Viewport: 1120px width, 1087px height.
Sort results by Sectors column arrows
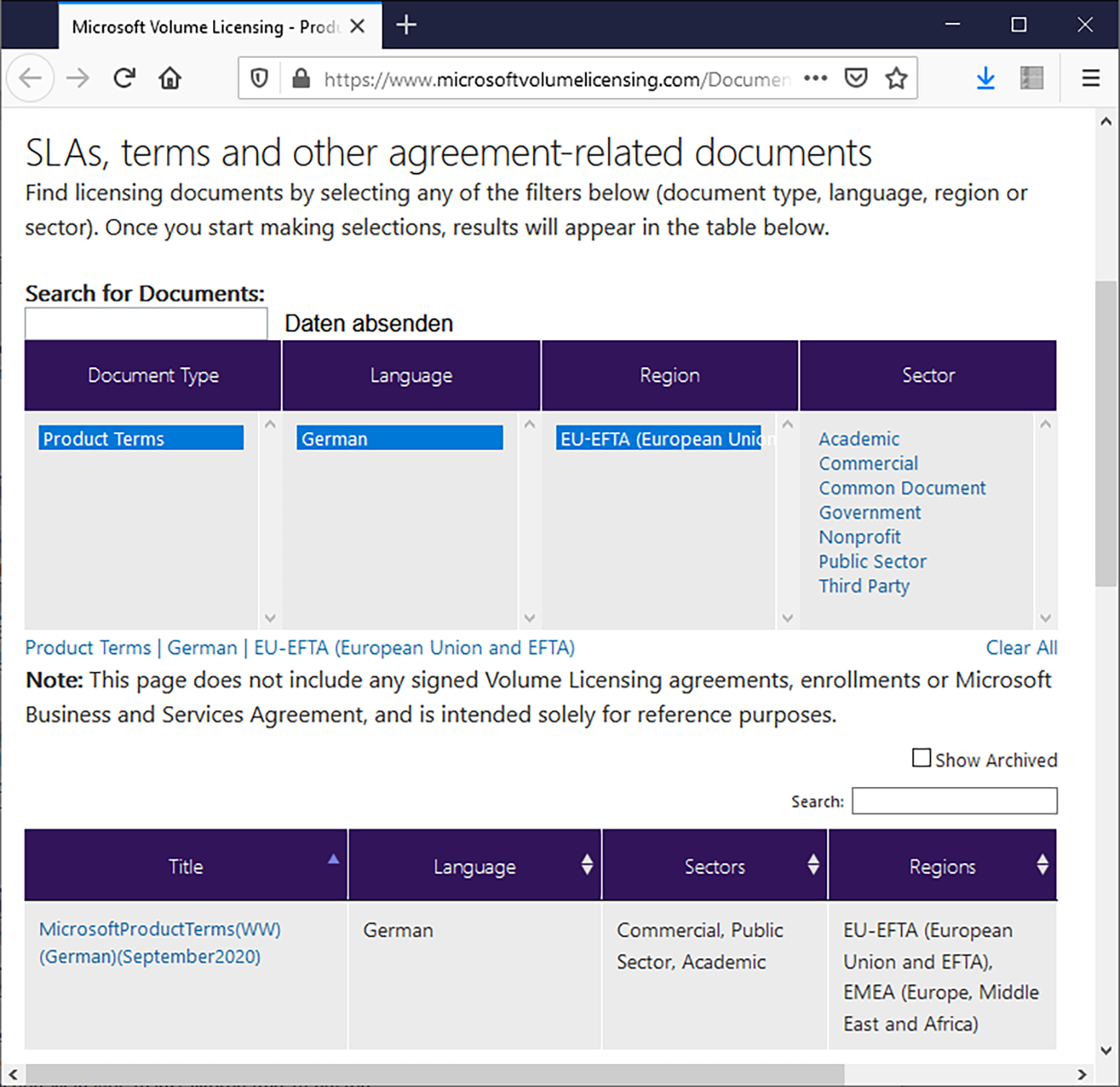click(814, 865)
